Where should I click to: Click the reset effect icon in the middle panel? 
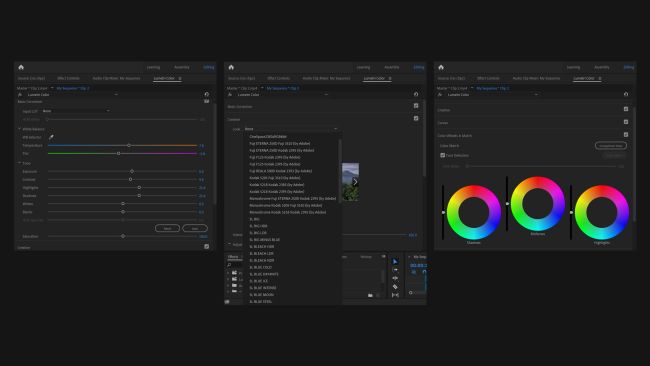point(416,95)
